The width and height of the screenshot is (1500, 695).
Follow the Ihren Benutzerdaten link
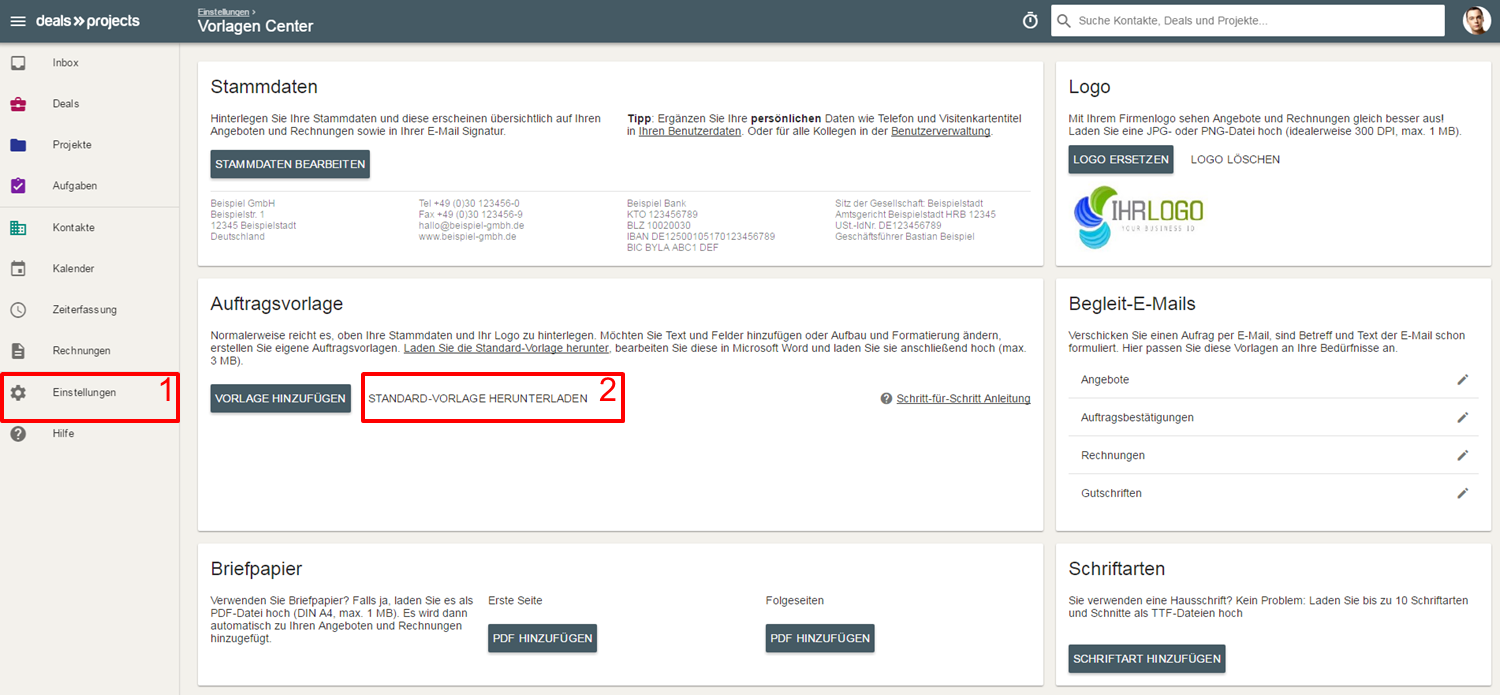click(690, 131)
